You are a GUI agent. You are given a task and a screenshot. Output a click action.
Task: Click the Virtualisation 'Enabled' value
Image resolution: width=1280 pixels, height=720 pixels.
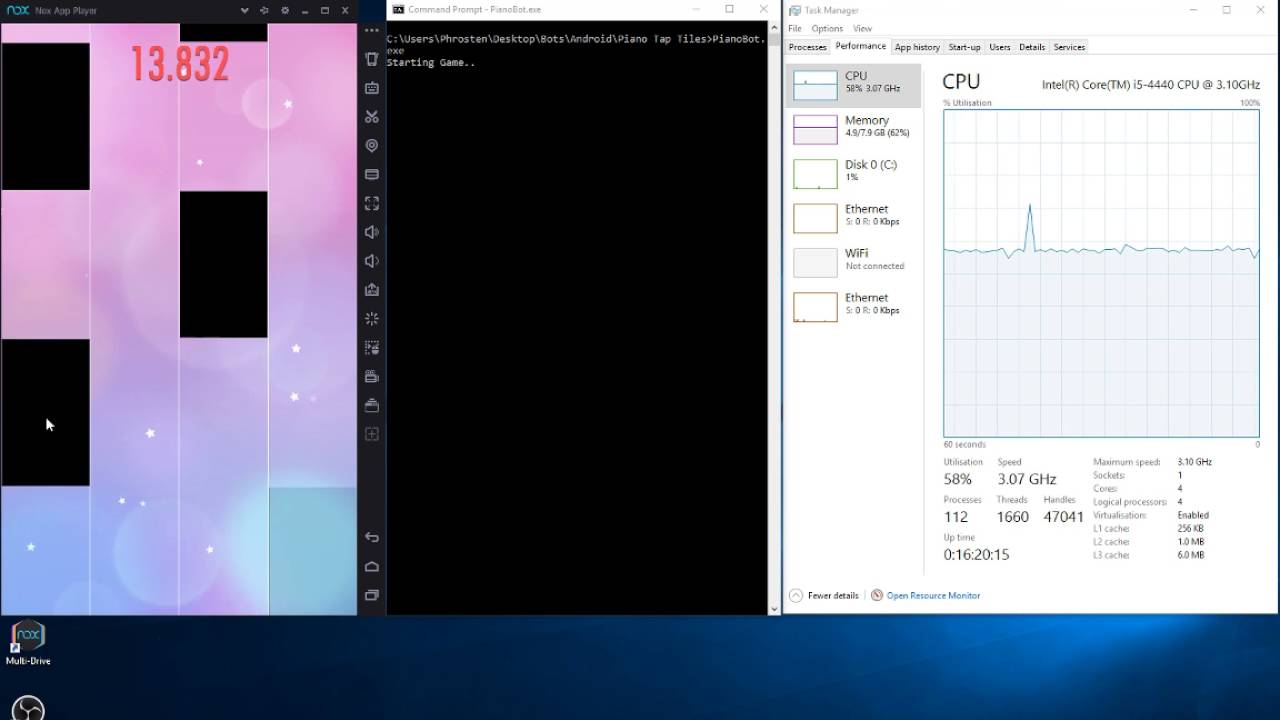[1193, 515]
